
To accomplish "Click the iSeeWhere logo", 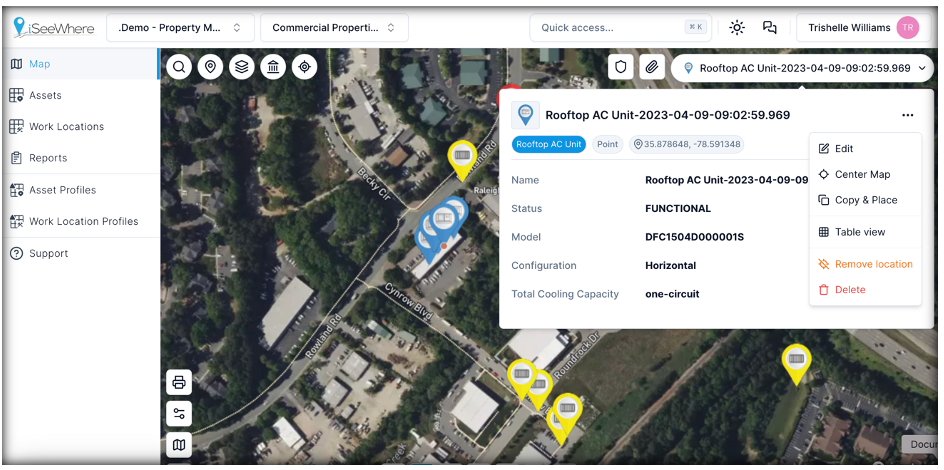I will (54, 28).
